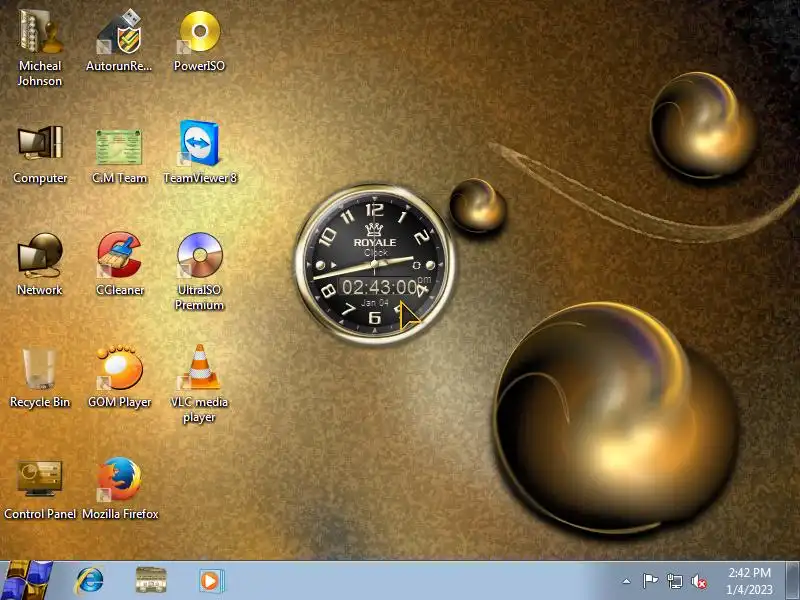Select the C.M Team desktop icon
800x600 pixels.
pyautogui.click(x=119, y=154)
